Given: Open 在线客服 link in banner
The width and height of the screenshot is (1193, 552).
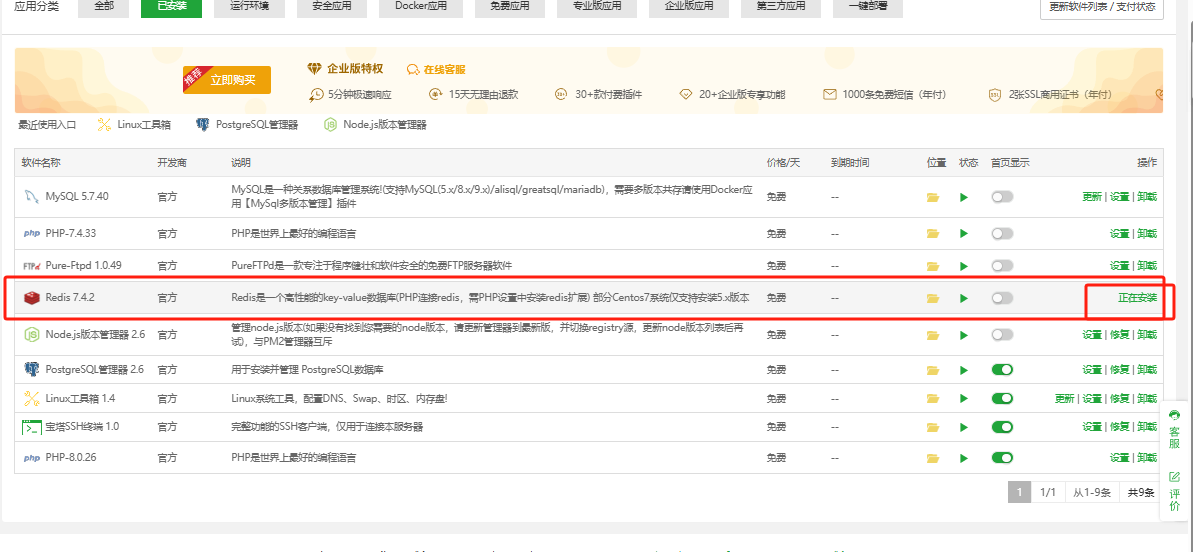Looking at the screenshot, I should [436, 69].
